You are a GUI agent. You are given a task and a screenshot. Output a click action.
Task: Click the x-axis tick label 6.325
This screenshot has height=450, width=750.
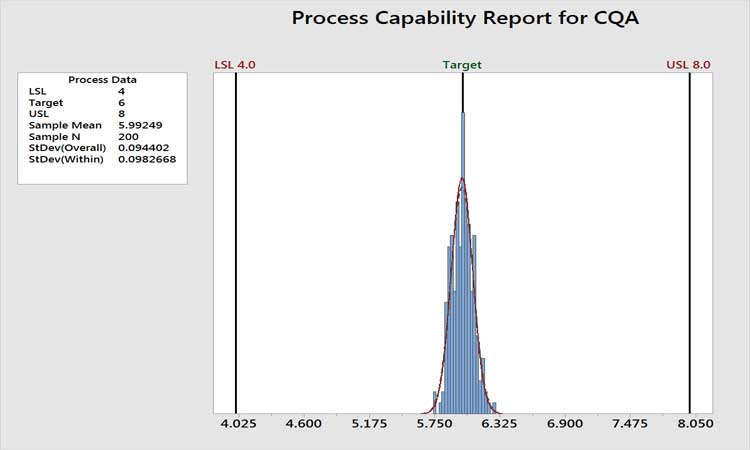click(499, 424)
